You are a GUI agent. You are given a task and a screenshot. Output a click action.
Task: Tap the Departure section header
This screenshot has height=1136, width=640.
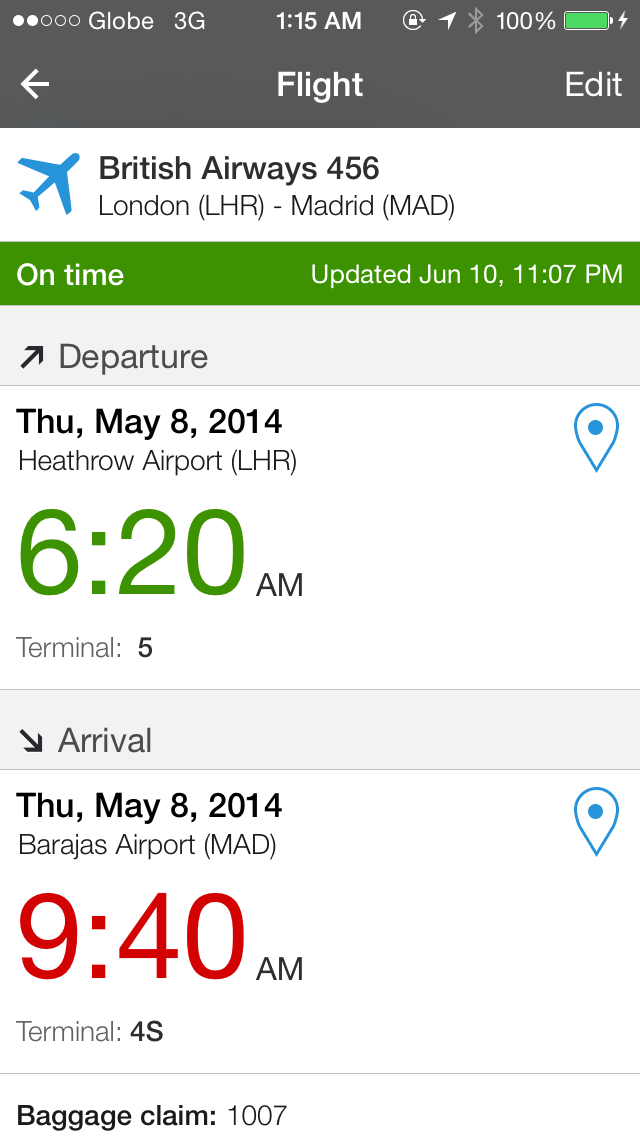133,357
